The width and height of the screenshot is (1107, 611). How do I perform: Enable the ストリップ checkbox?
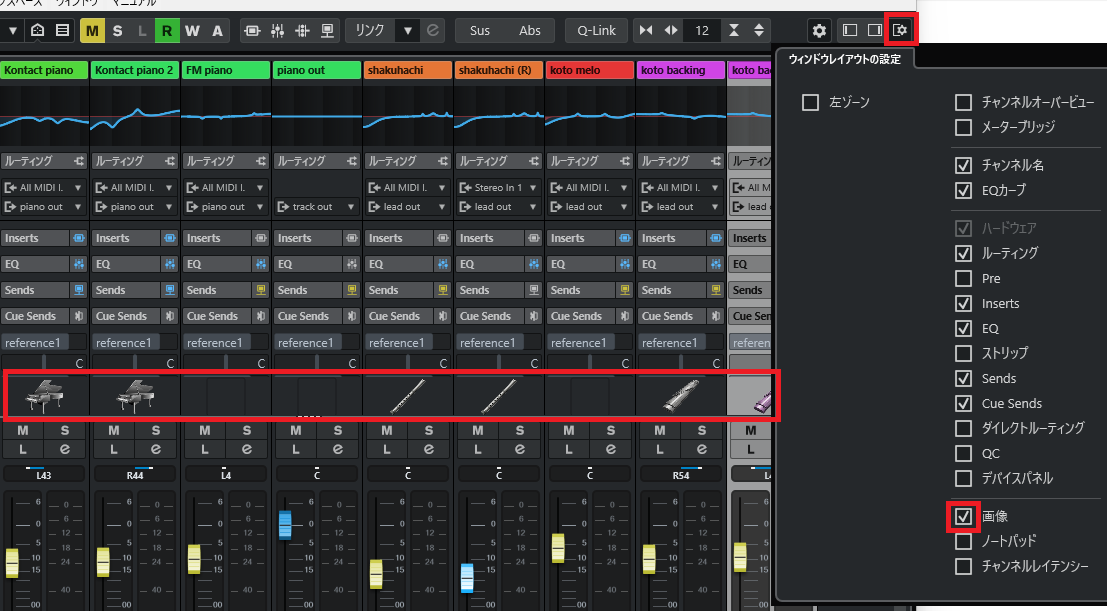click(x=964, y=353)
